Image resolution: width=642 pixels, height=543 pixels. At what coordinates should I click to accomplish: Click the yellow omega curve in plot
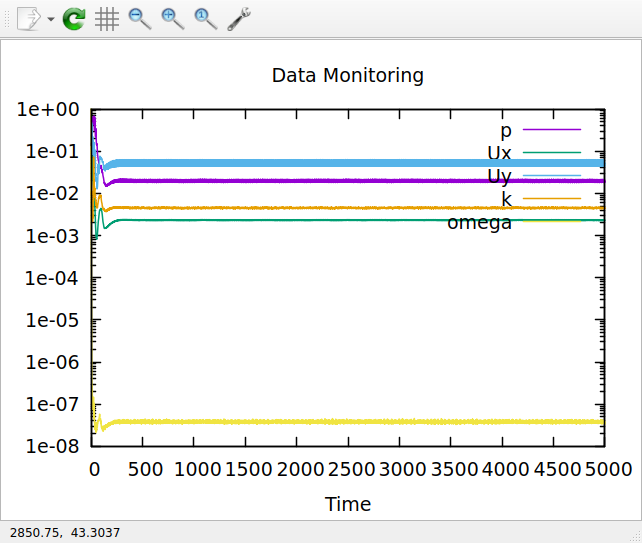[350, 421]
